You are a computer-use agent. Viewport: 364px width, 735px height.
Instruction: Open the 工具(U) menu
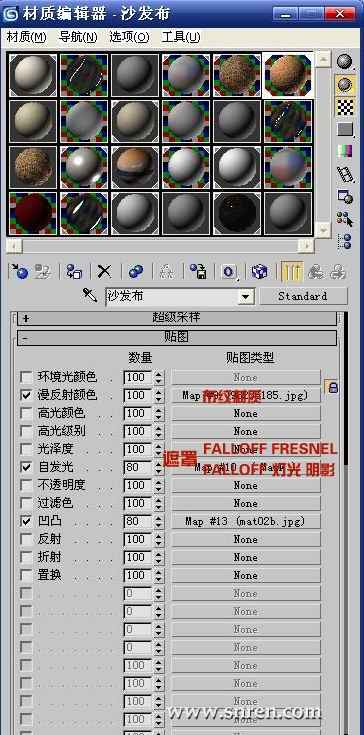[x=180, y=37]
